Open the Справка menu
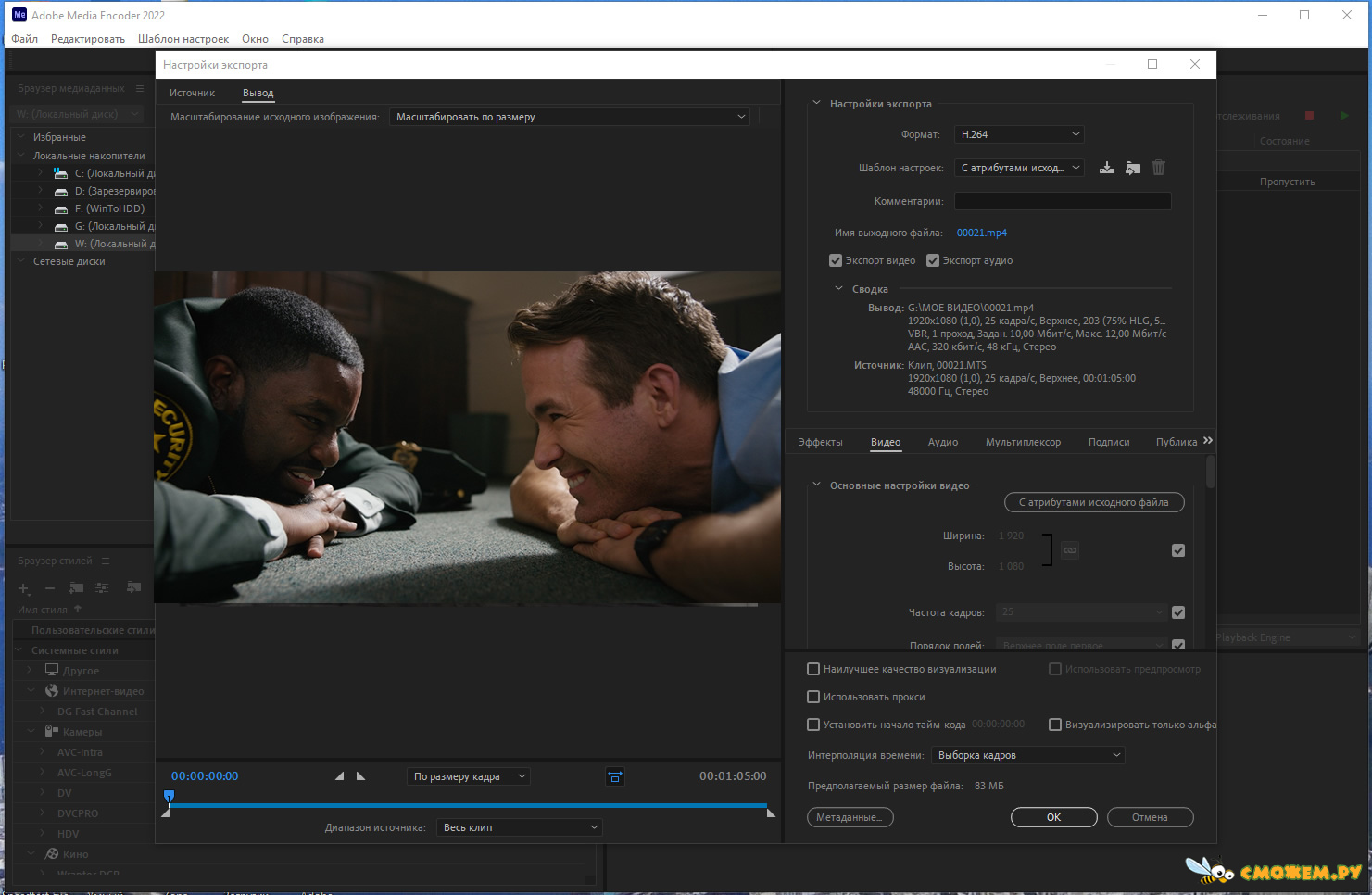This screenshot has height=895, width=1372. pyautogui.click(x=303, y=39)
